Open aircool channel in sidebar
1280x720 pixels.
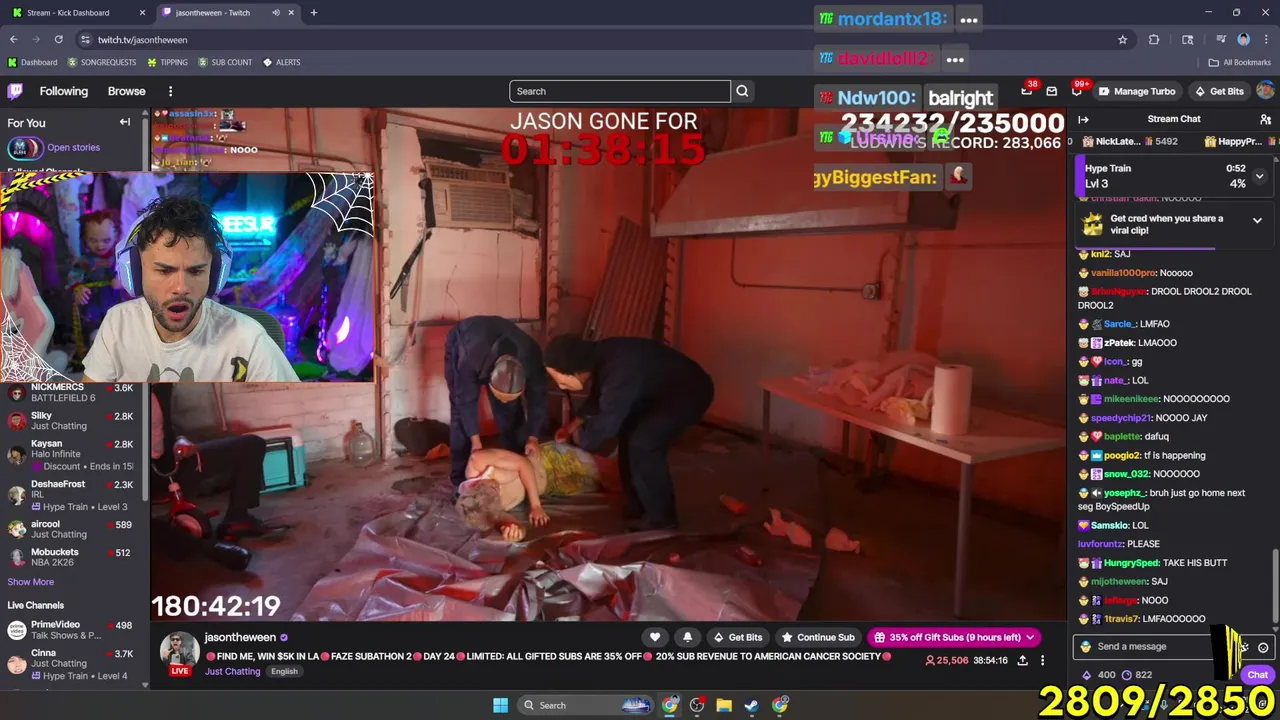pos(72,529)
